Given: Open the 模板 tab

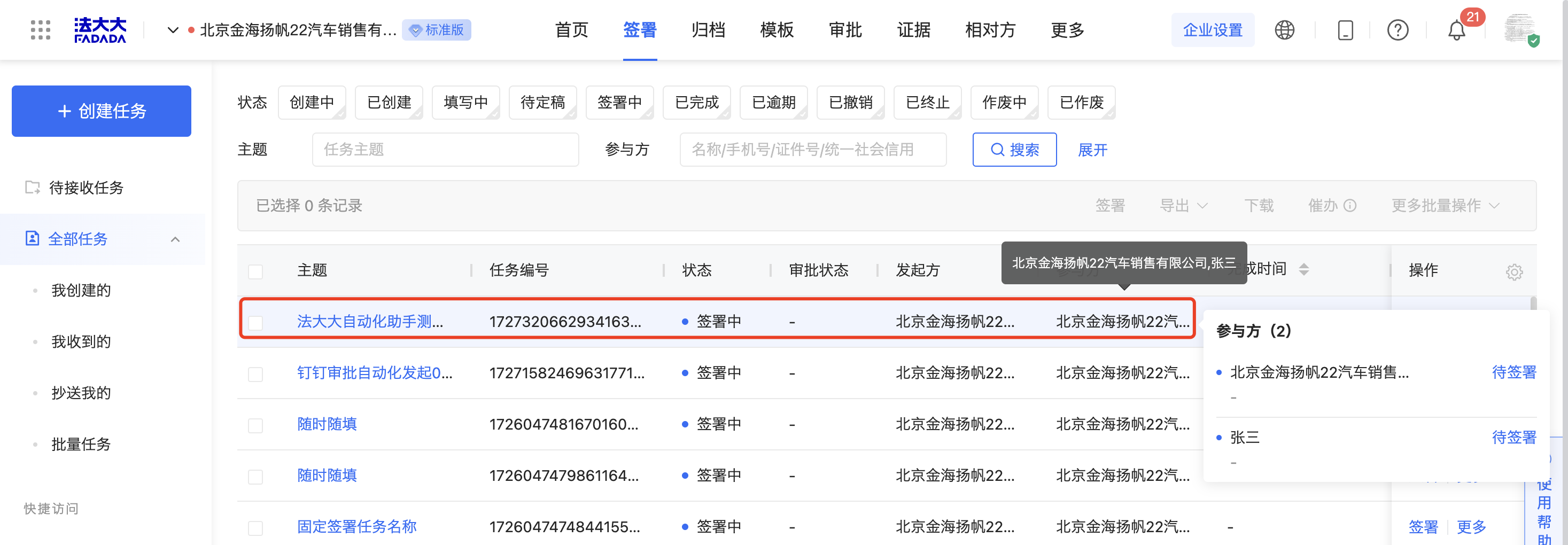Looking at the screenshot, I should point(777,30).
